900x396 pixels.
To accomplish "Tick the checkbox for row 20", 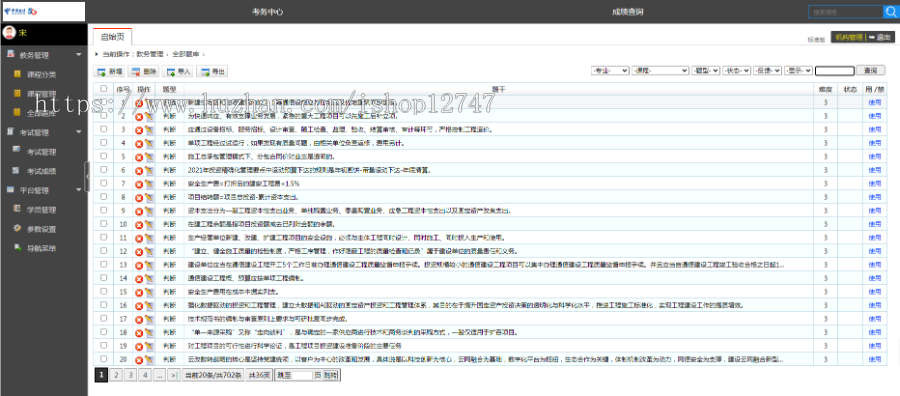I will click(x=103, y=359).
